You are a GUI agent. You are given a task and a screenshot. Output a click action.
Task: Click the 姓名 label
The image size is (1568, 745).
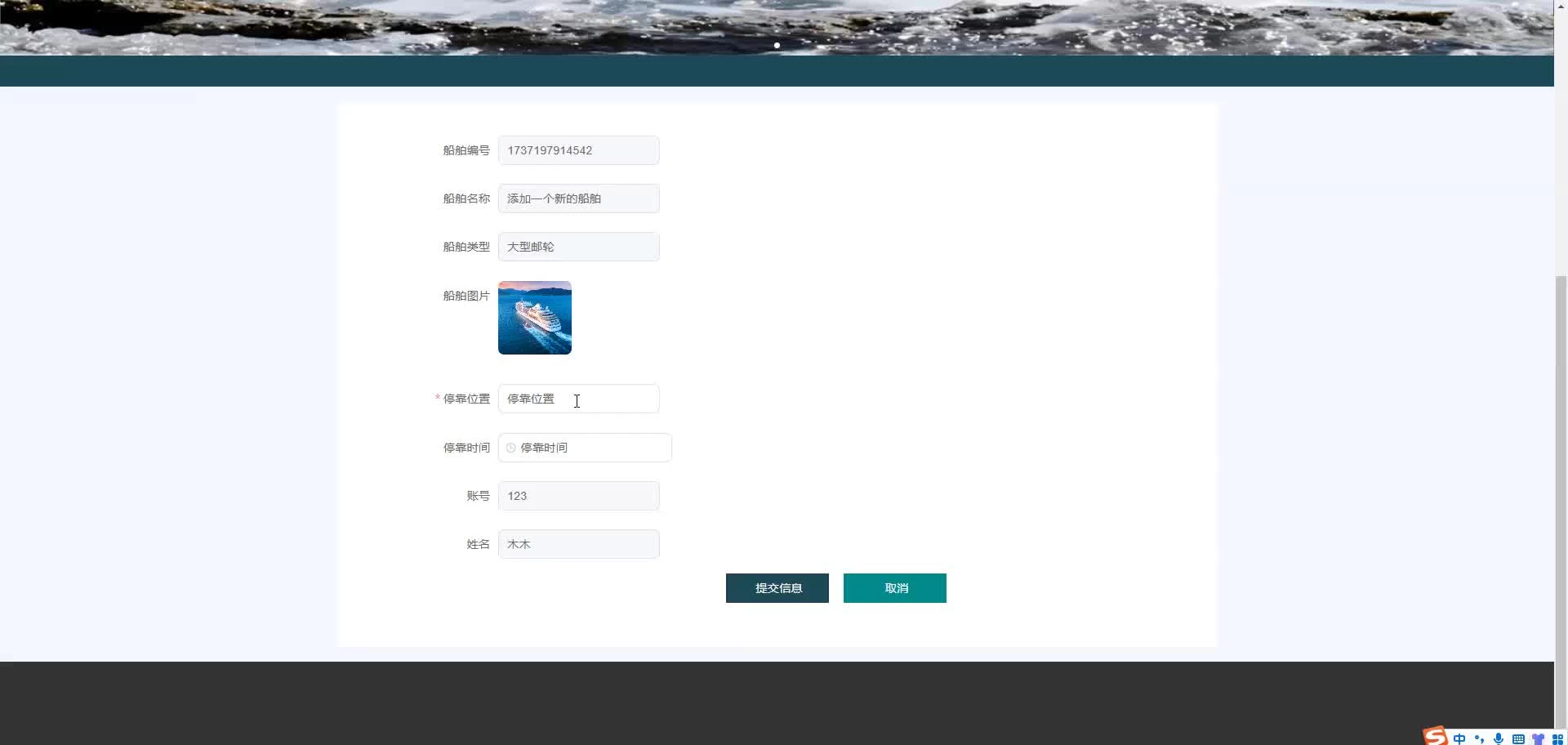click(x=479, y=544)
